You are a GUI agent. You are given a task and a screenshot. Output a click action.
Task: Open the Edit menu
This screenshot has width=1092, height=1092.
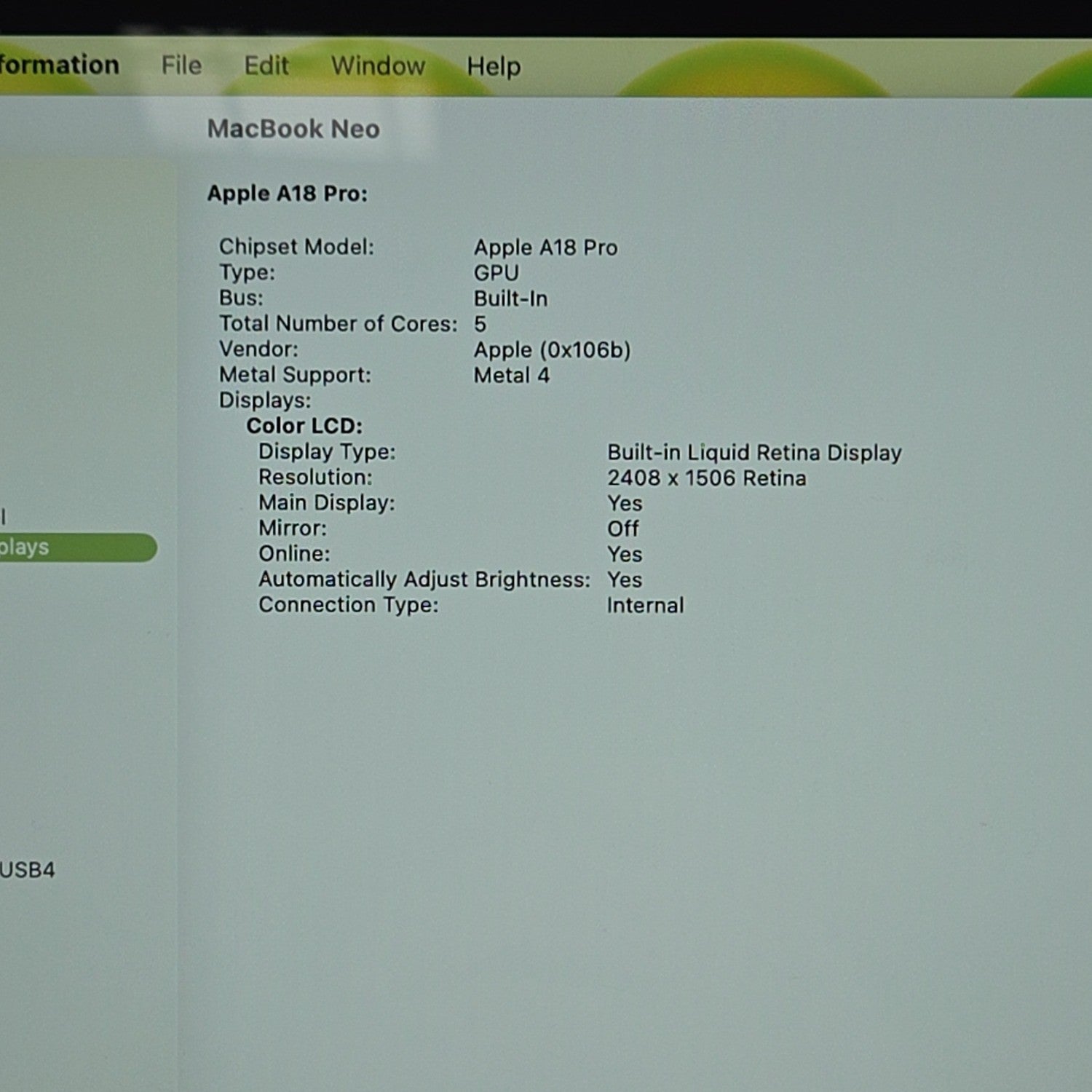[x=266, y=66]
